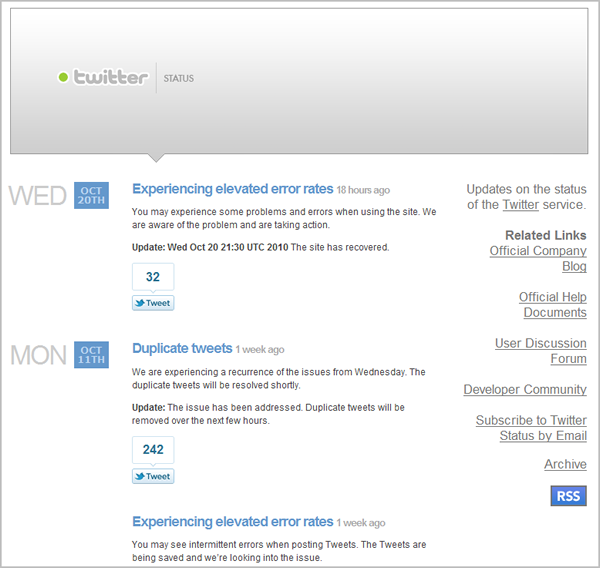Click the 'Related Links' heading
This screenshot has height=568, width=600.
[x=546, y=235]
